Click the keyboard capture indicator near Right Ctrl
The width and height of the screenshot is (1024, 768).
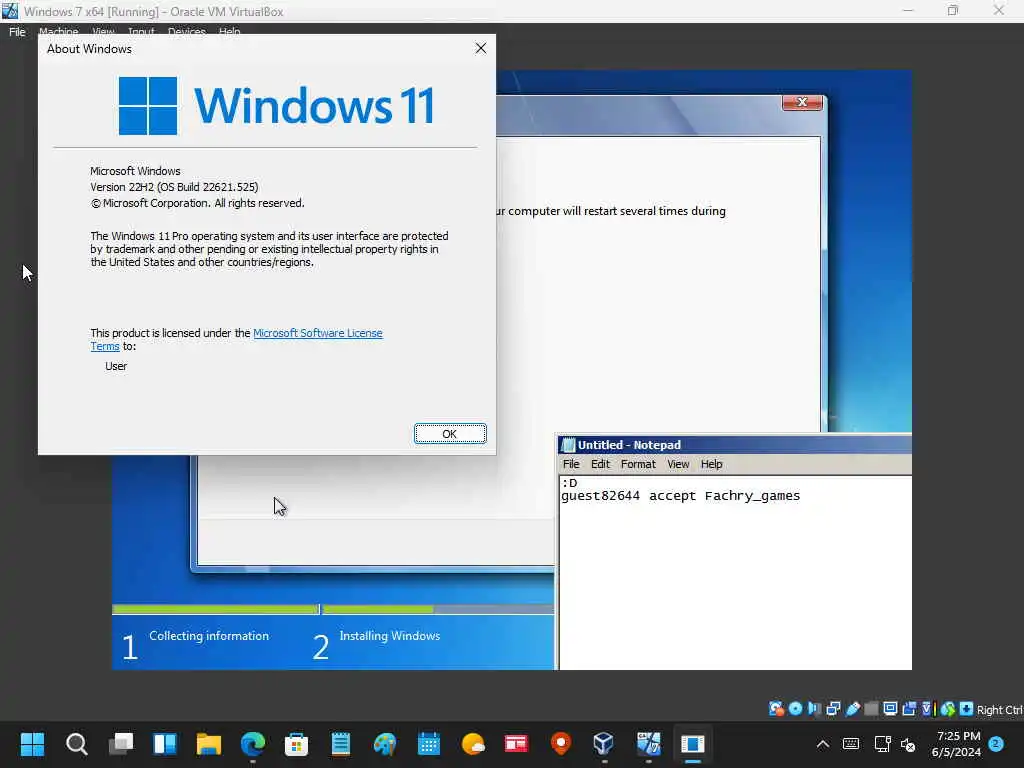(x=967, y=709)
